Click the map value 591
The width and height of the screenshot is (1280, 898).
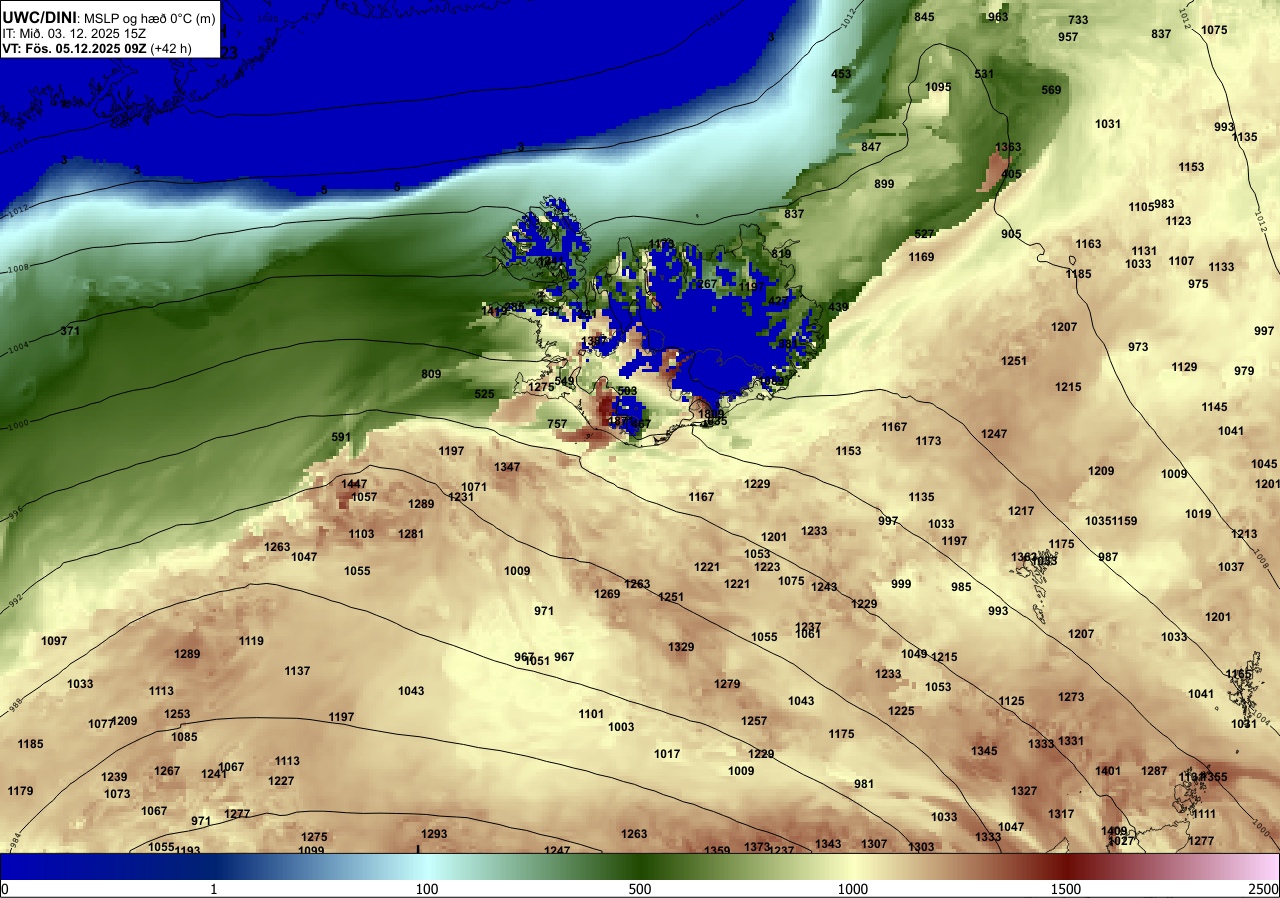(341, 437)
